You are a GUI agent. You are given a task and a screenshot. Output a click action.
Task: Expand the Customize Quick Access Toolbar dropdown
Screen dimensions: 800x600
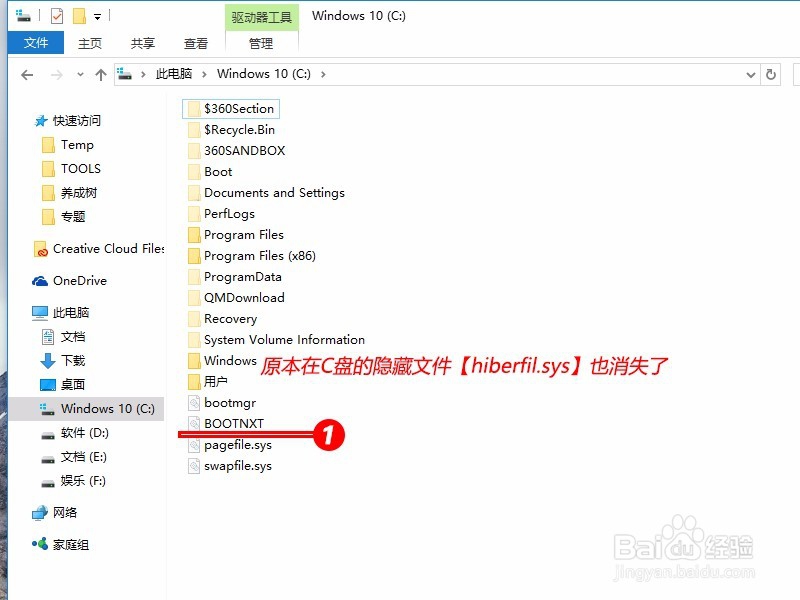(x=97, y=16)
